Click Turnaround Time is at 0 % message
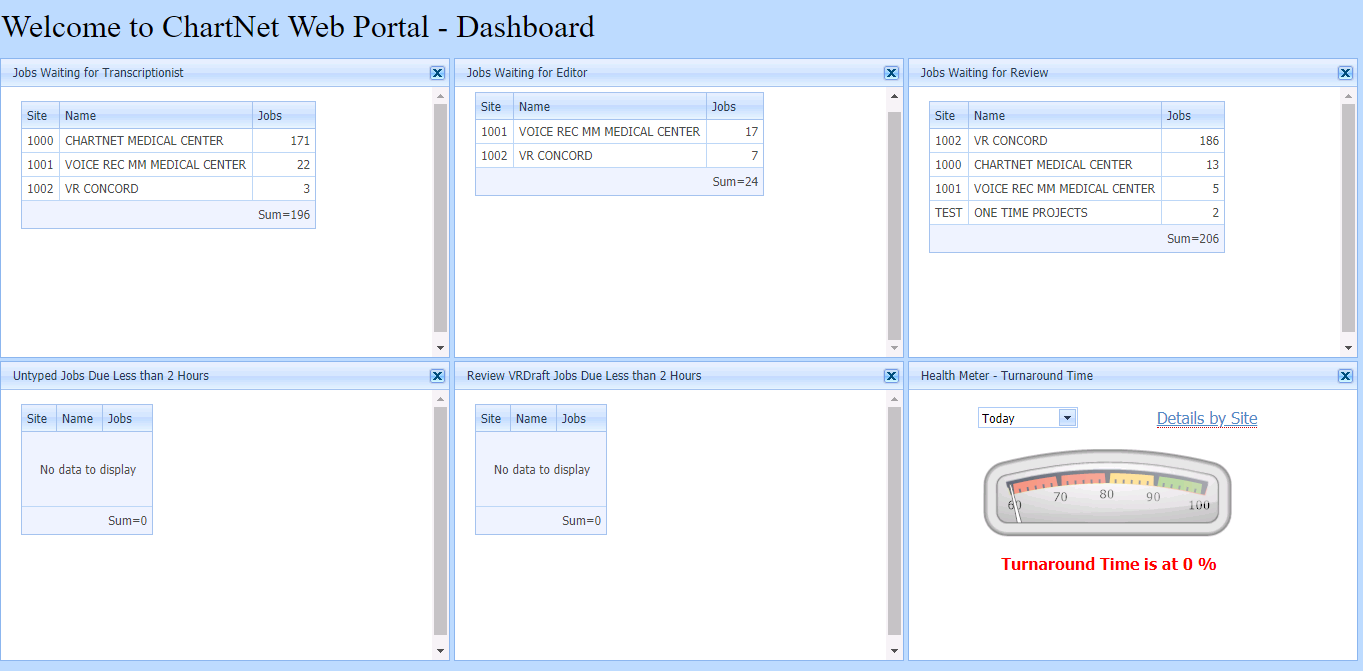The width and height of the screenshot is (1363, 671). pos(1108,564)
